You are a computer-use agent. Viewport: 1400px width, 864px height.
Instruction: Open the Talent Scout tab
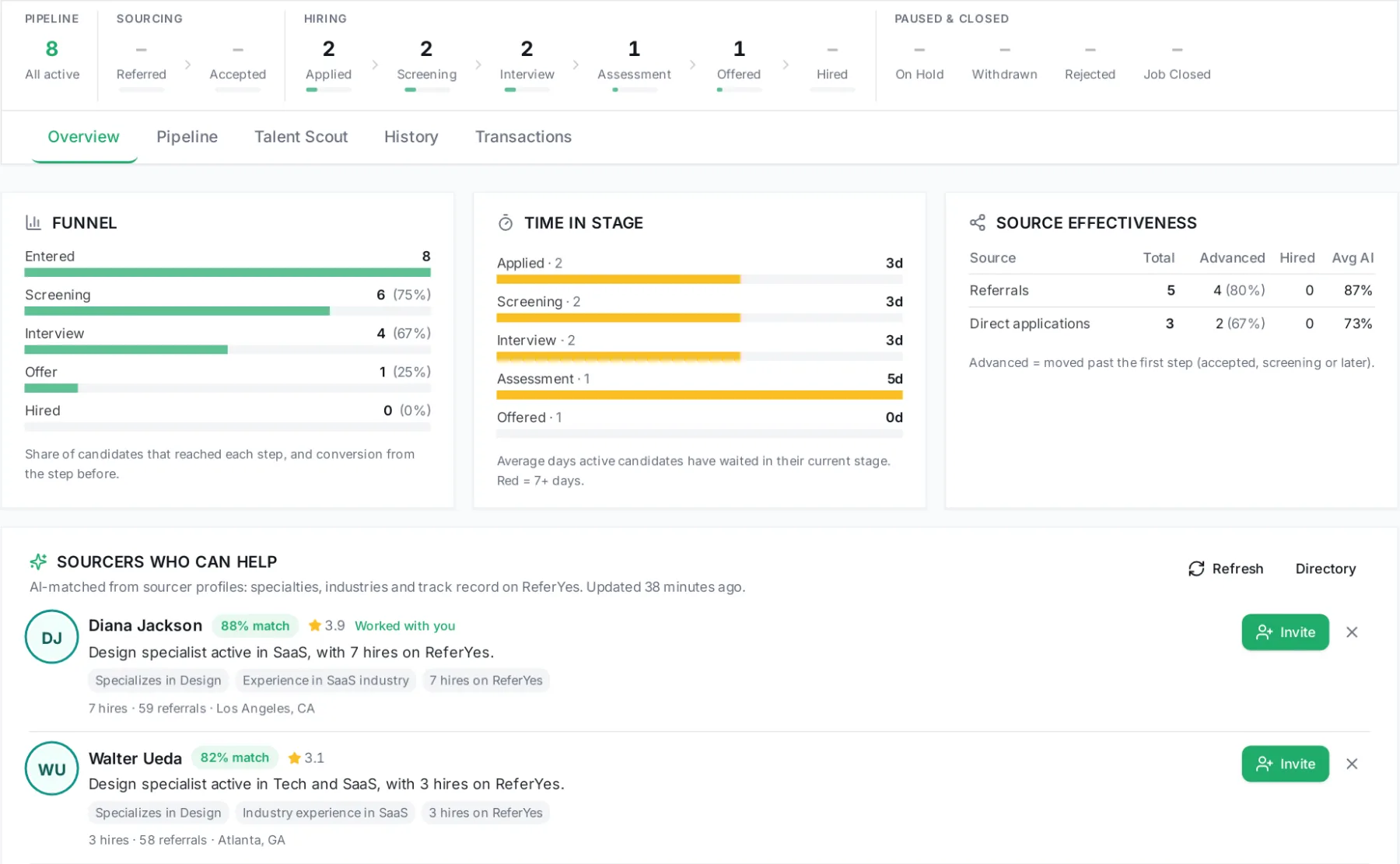(301, 137)
